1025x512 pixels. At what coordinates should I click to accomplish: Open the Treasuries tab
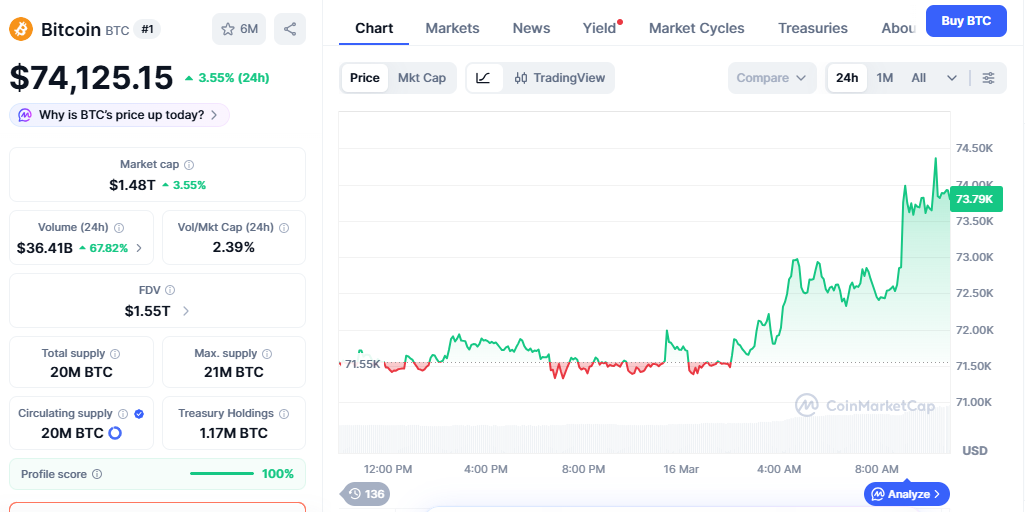pos(813,28)
